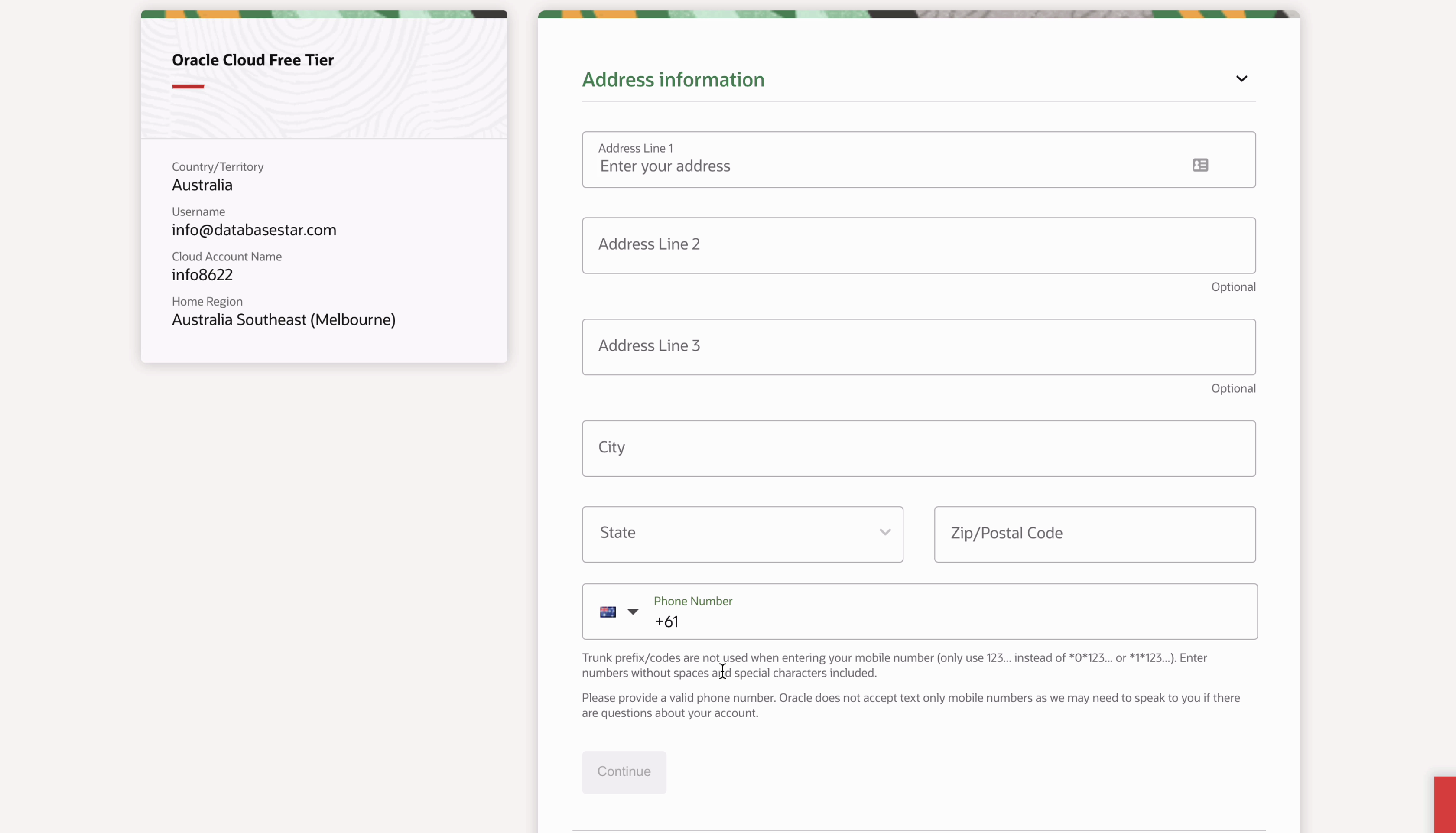Click the contact card autofill icon
This screenshot has height=833, width=1456.
tap(1200, 165)
